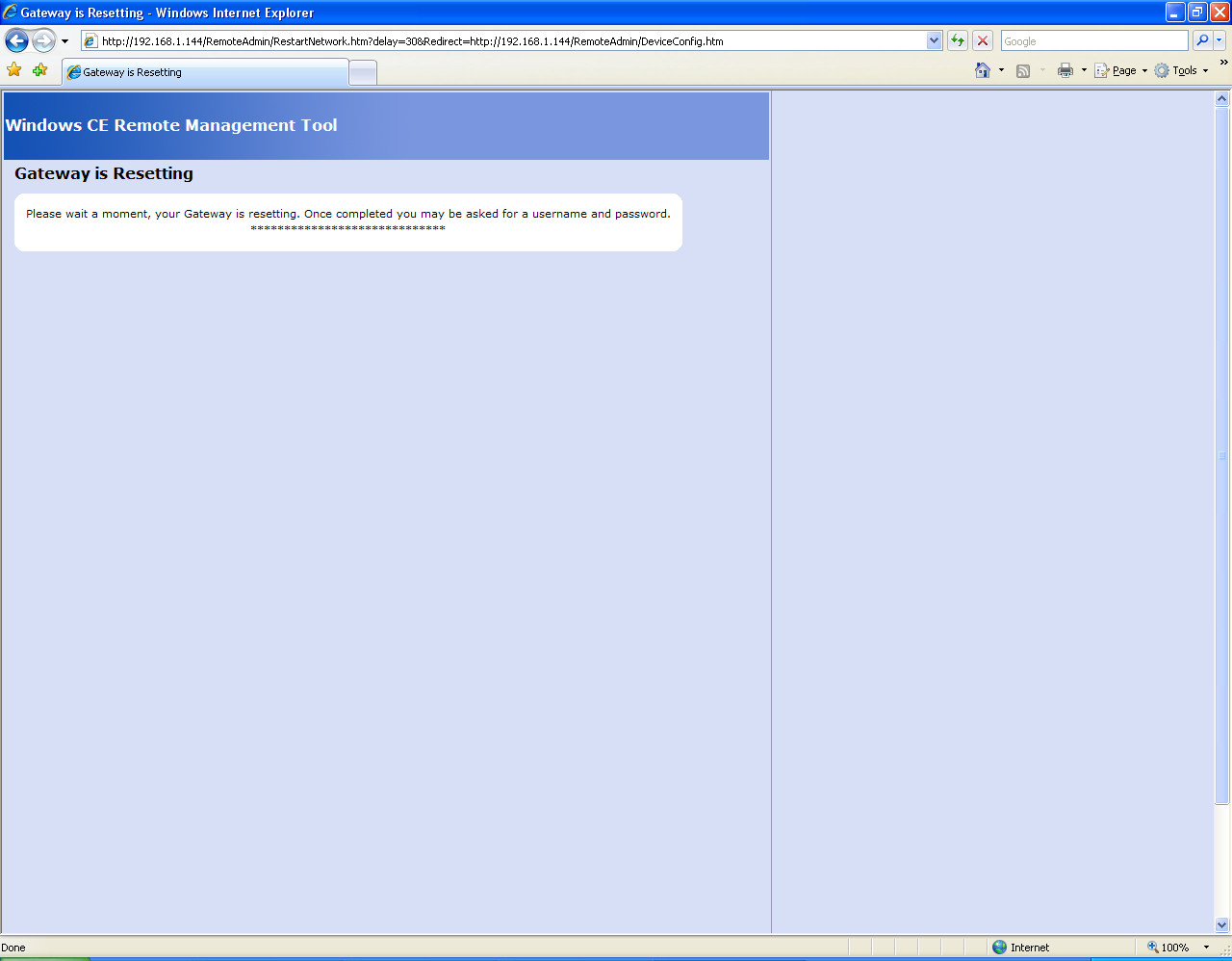Click the Windows CE Remote Management Tool heading
The height and width of the screenshot is (961, 1232).
pos(171,125)
